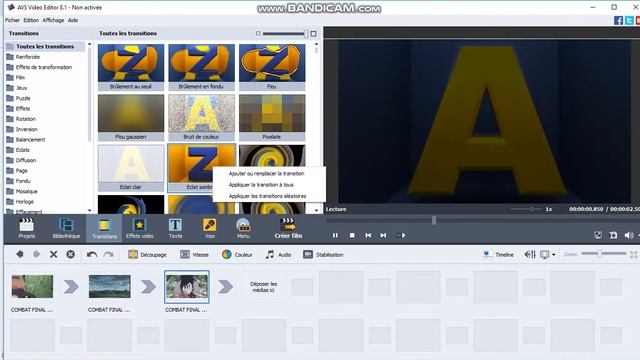Screen dimensions: 640x360
Task: Open the Texte tool
Action: tap(175, 228)
